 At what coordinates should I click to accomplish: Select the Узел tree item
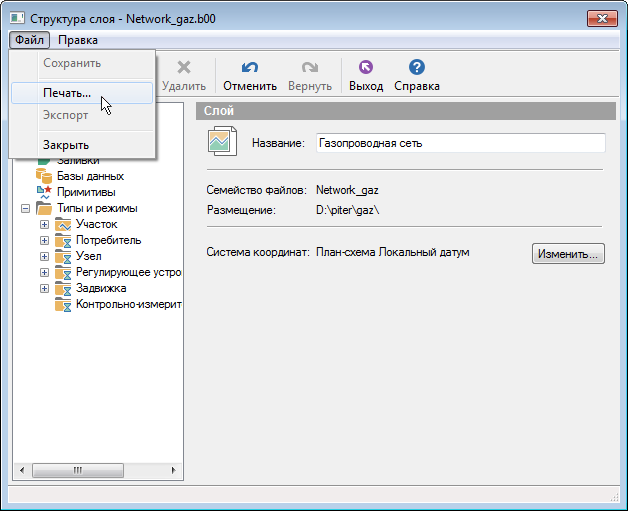tap(89, 256)
